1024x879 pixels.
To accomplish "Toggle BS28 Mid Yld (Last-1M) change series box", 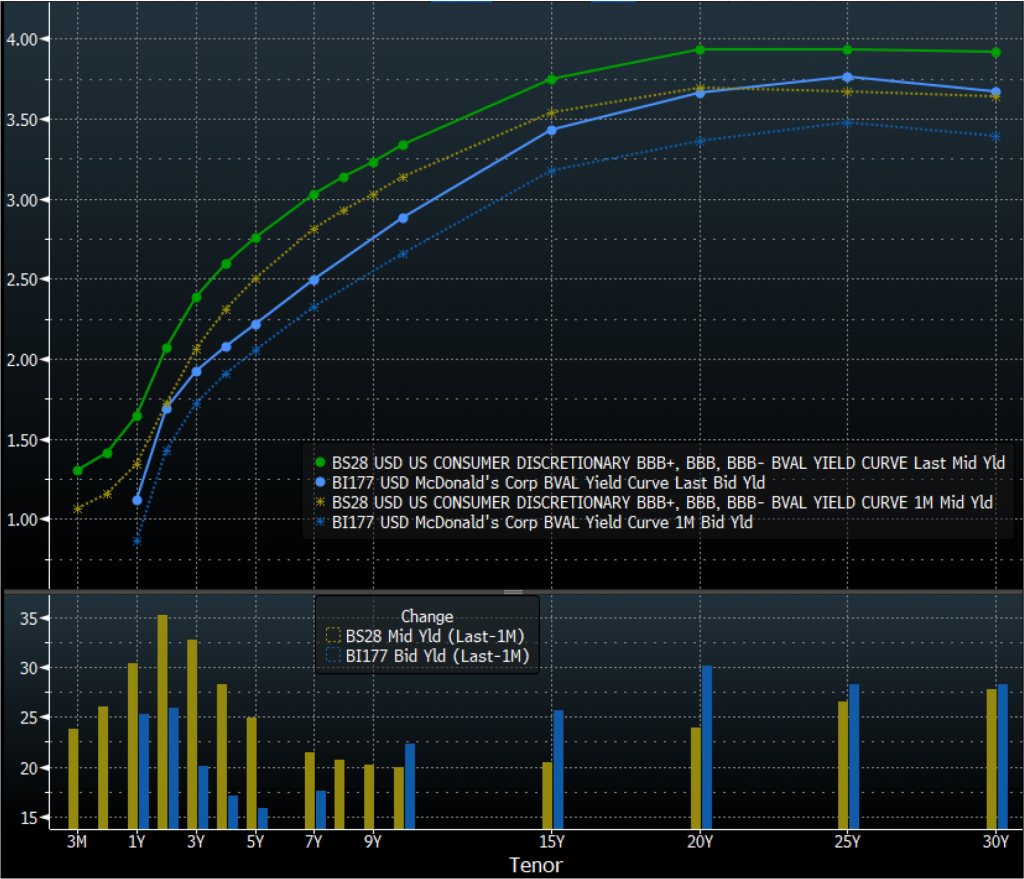I will 333,635.
